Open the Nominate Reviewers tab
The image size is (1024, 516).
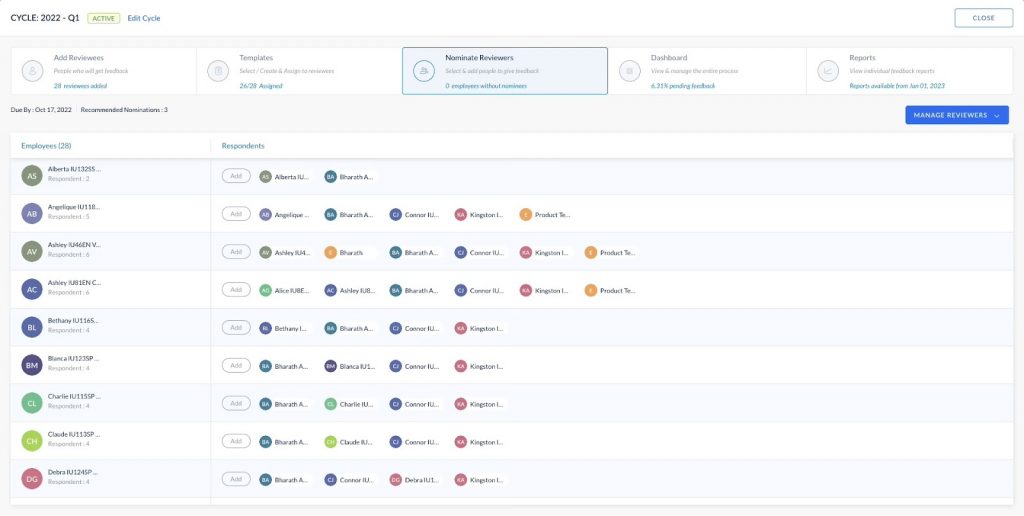[x=505, y=71]
